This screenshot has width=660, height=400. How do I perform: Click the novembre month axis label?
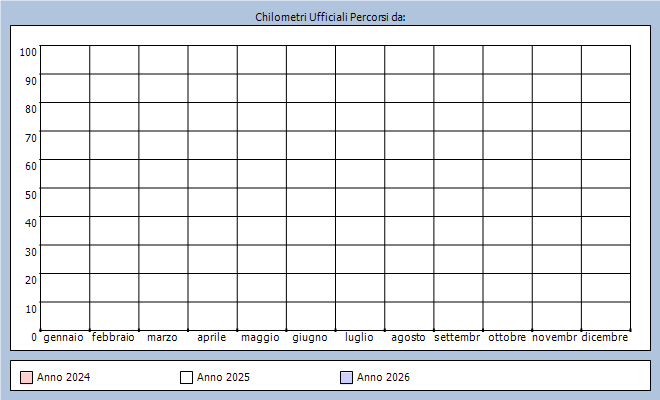[555, 338]
